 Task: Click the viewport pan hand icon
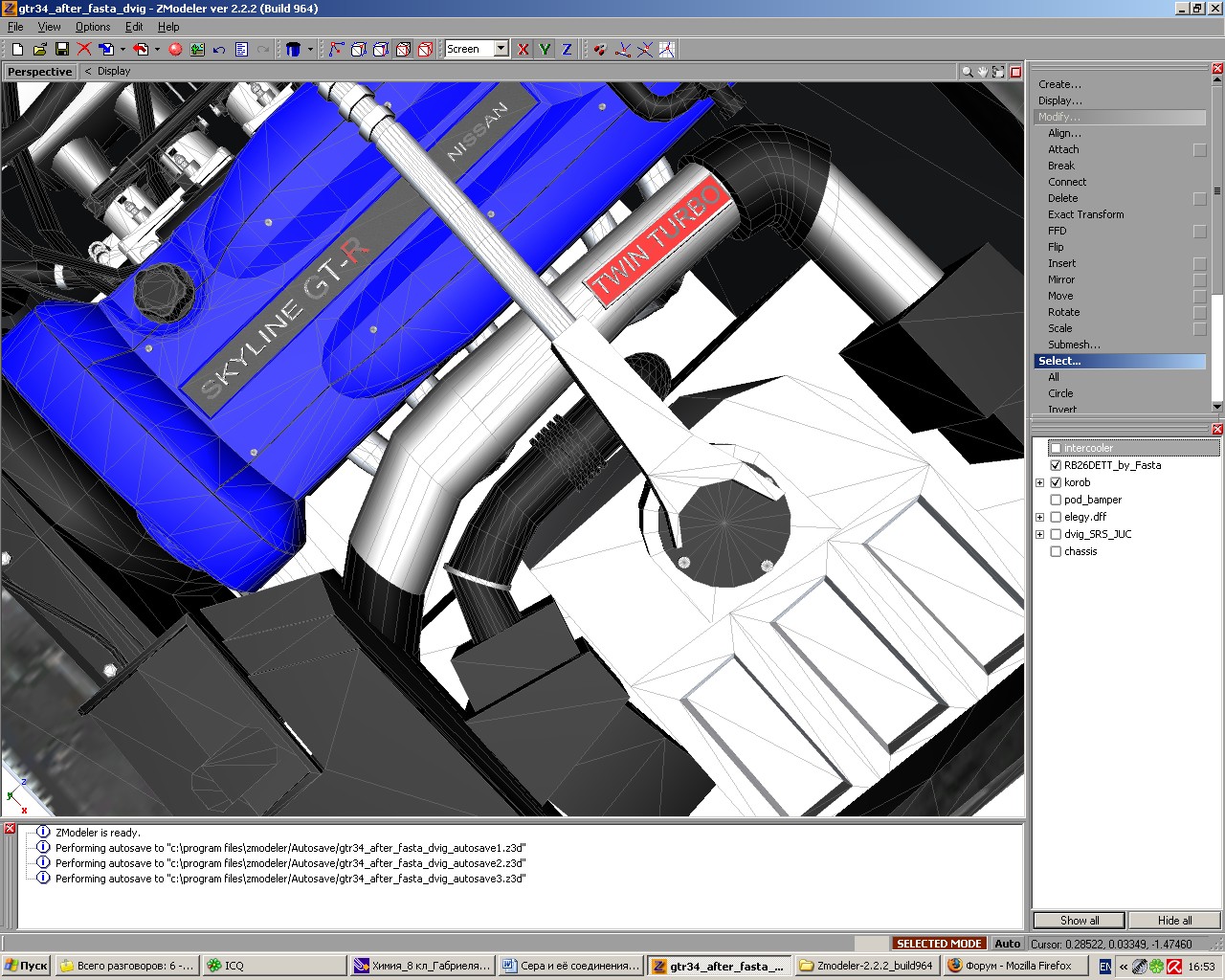(x=983, y=72)
